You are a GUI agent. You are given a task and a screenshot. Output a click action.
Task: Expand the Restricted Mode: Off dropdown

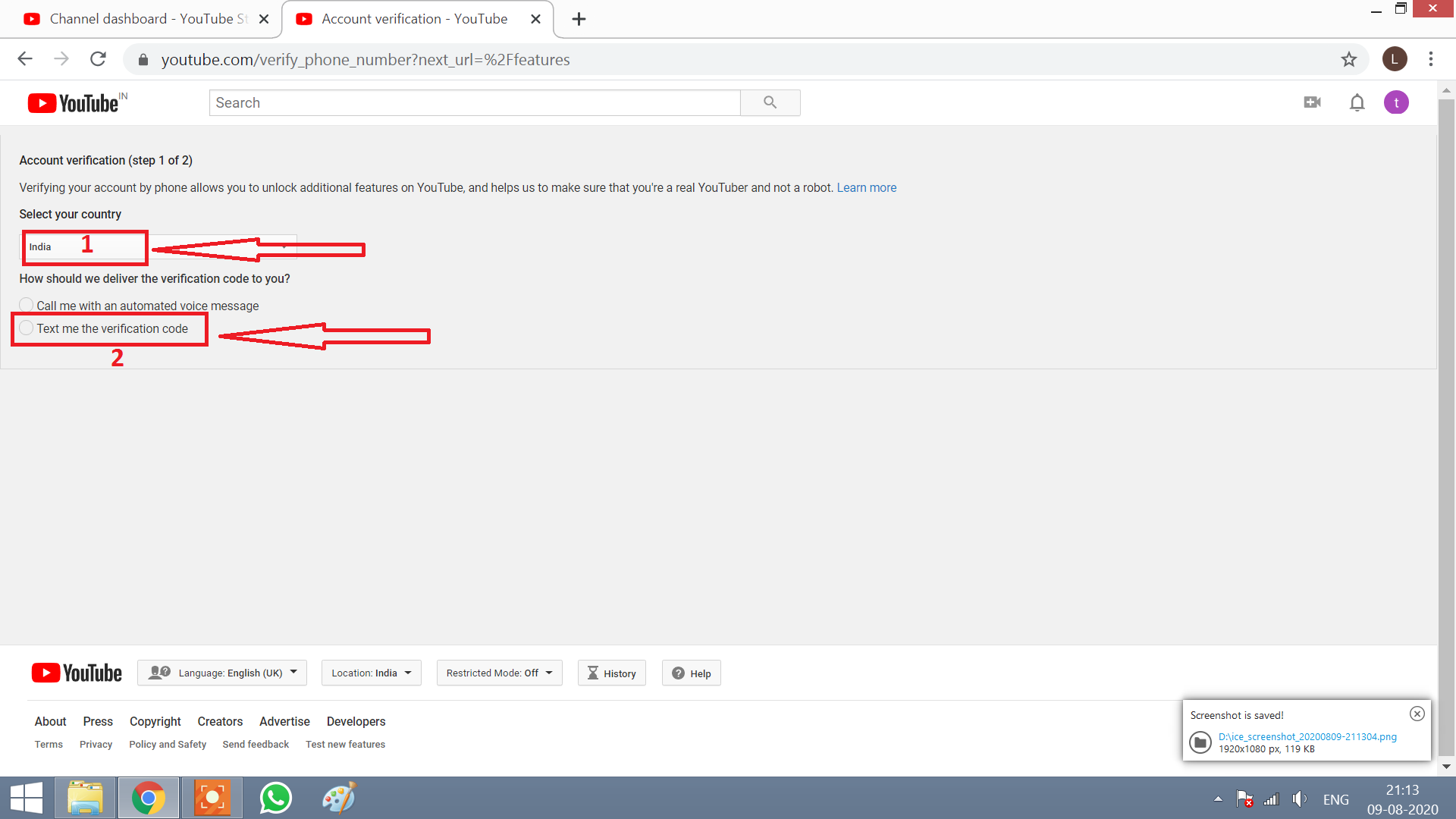(x=499, y=673)
